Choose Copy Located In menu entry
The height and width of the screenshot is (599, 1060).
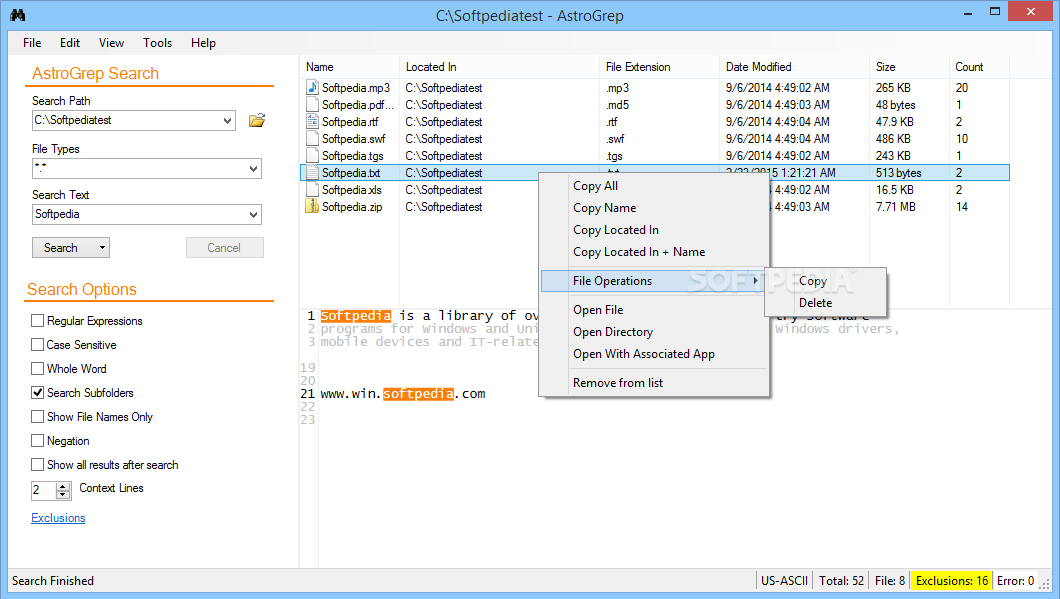pyautogui.click(x=655, y=230)
